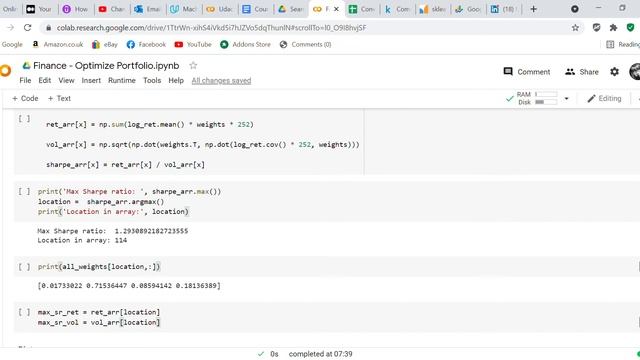This screenshot has height=360, width=640.
Task: Rename the notebook title field
Action: [x=106, y=66]
